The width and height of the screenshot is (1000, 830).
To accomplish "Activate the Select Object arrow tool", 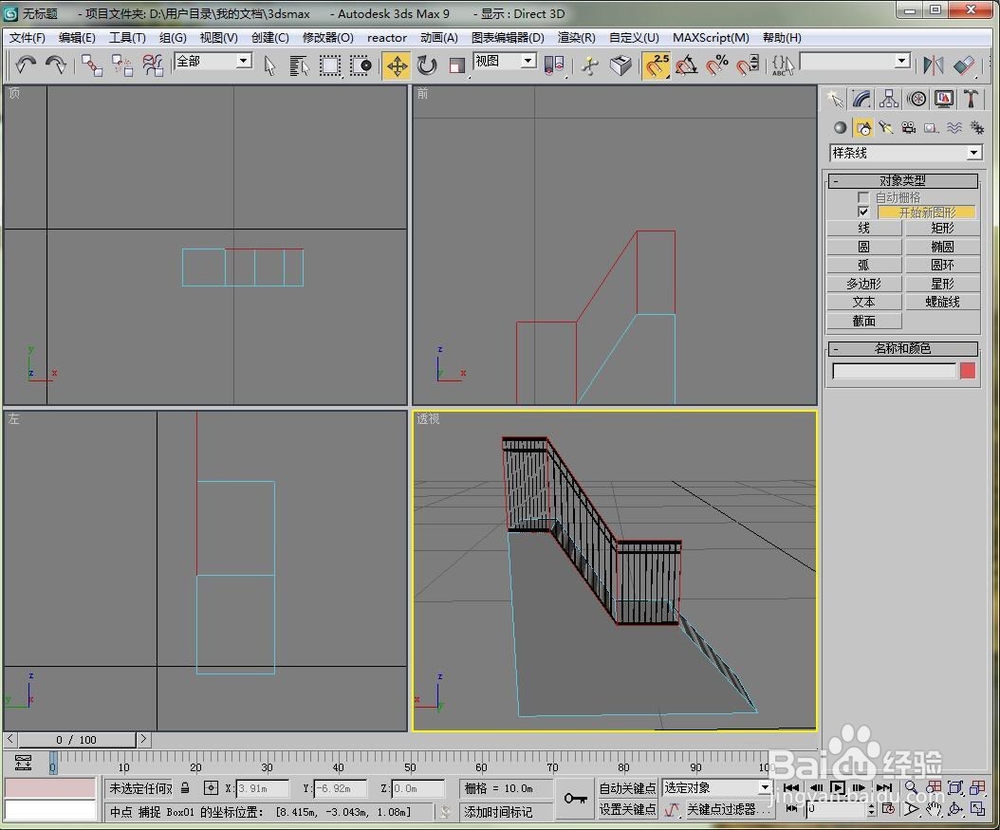I will (270, 66).
